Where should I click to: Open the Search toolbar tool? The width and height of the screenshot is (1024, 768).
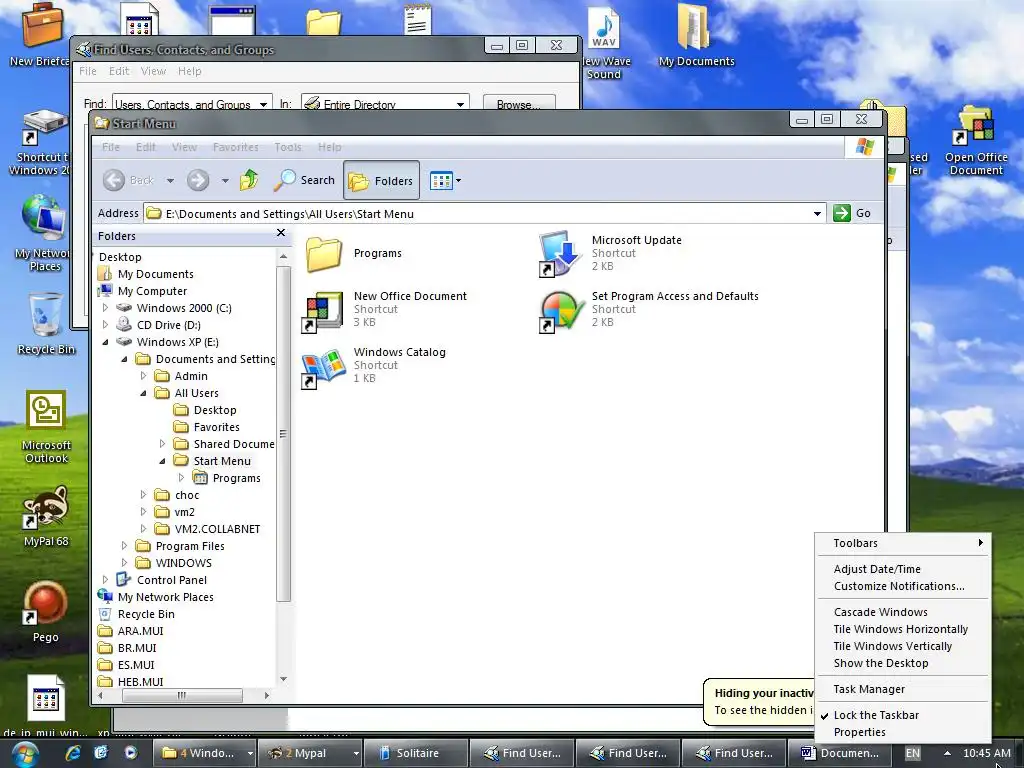point(304,180)
